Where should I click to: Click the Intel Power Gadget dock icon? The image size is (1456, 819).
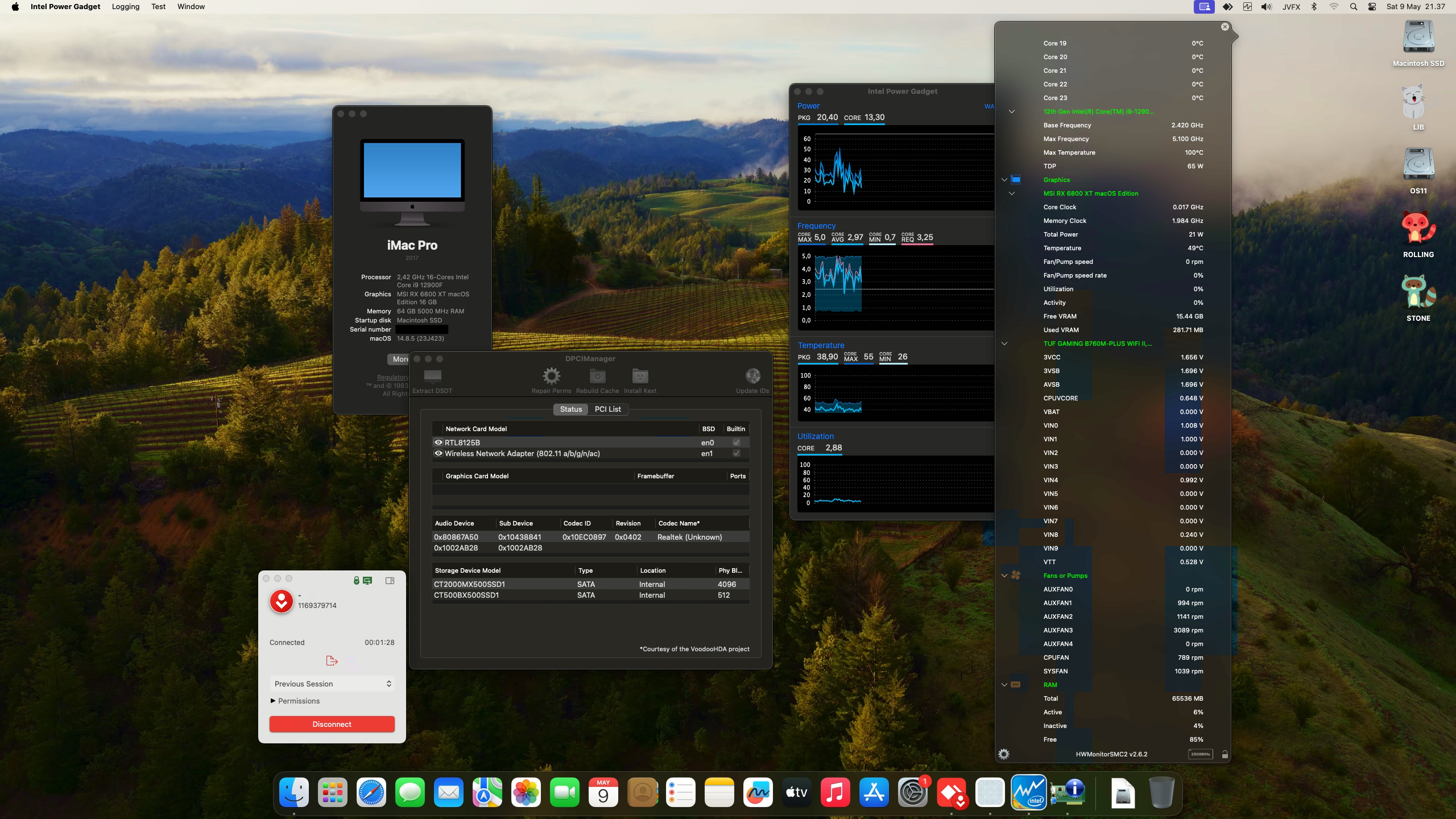coord(1028,792)
